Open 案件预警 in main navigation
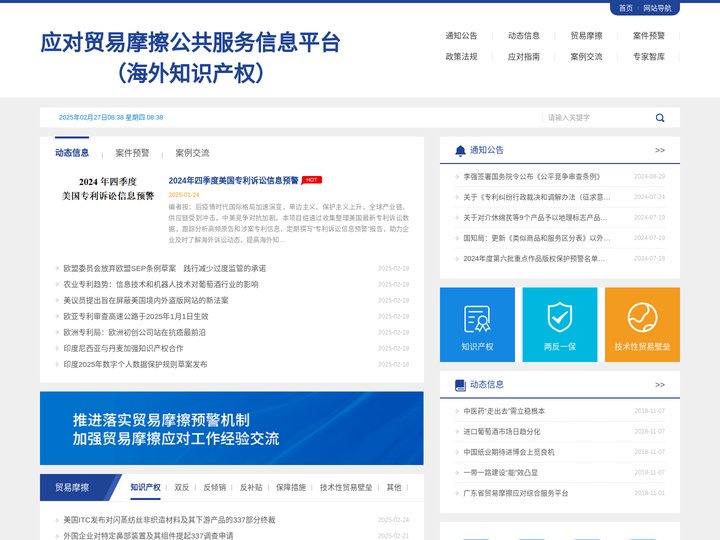Image resolution: width=720 pixels, height=540 pixels. [x=648, y=35]
